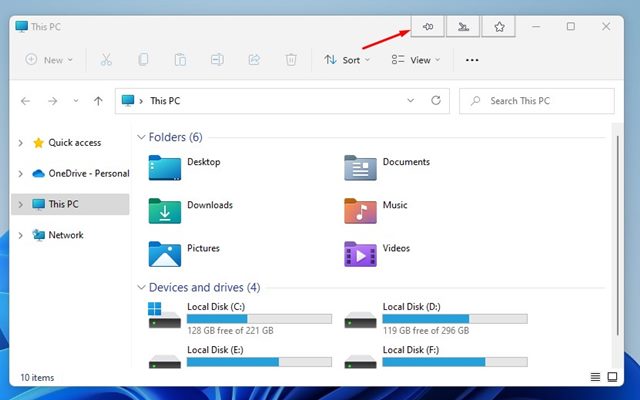Open the New dropdown menu
Screen dimensions: 640x400
coord(49,60)
